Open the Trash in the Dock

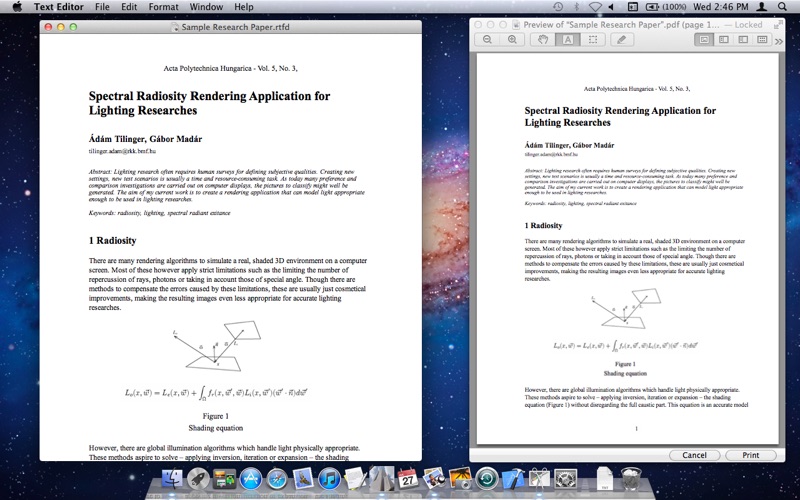click(631, 479)
